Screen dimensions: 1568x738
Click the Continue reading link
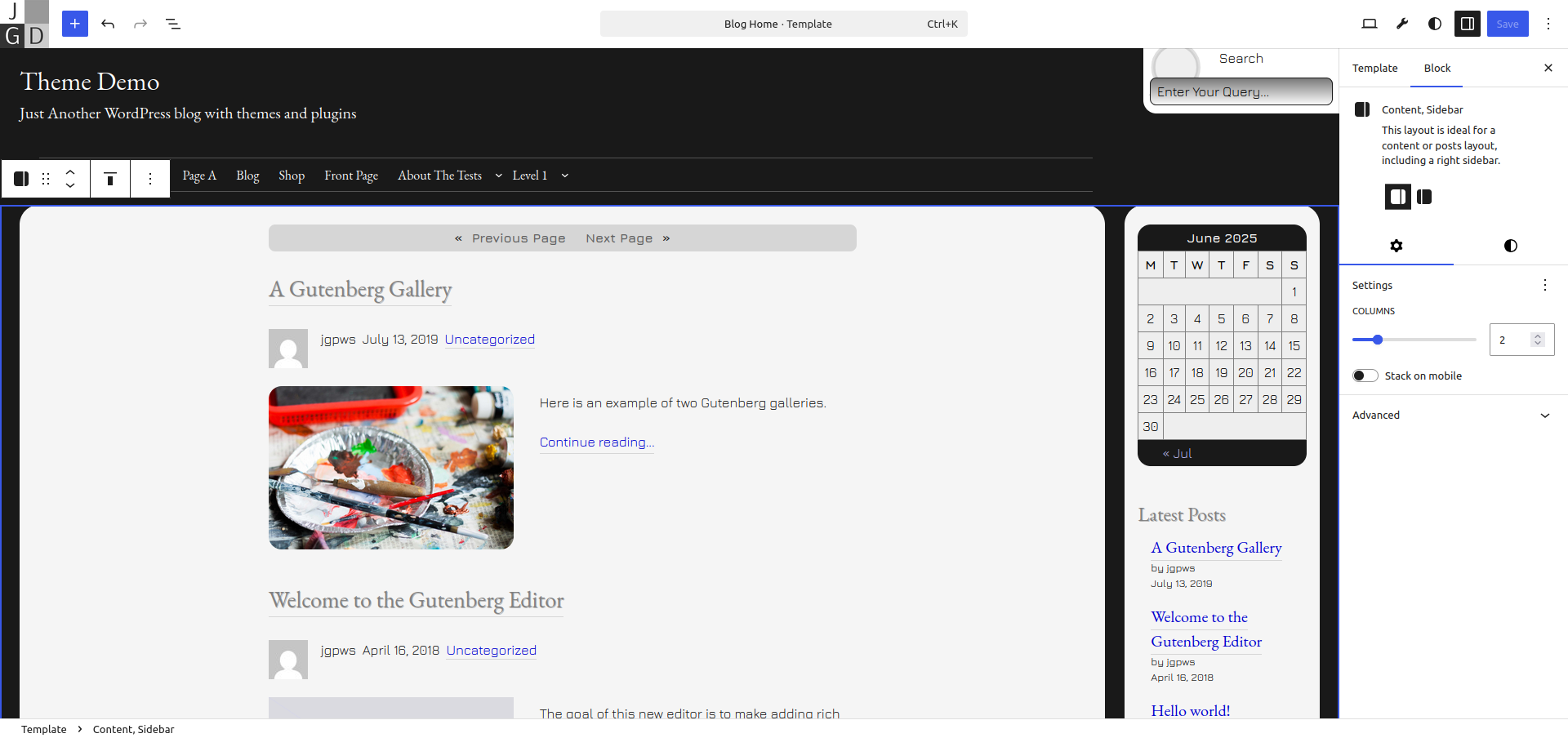596,442
